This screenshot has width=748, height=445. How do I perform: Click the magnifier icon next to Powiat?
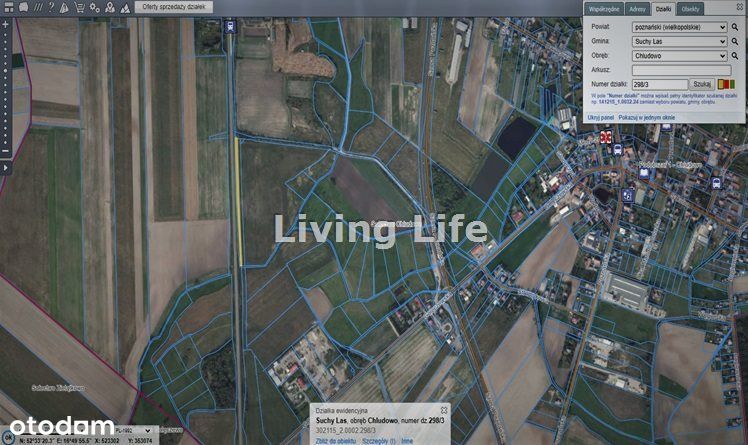point(735,27)
